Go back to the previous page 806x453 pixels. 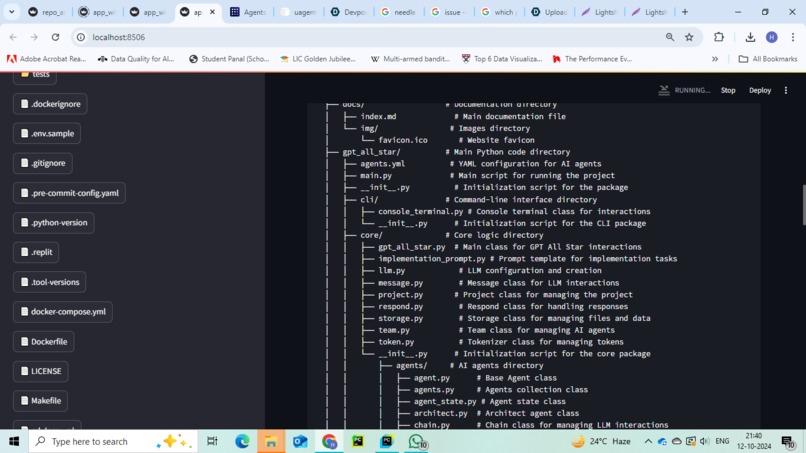[x=13, y=37]
